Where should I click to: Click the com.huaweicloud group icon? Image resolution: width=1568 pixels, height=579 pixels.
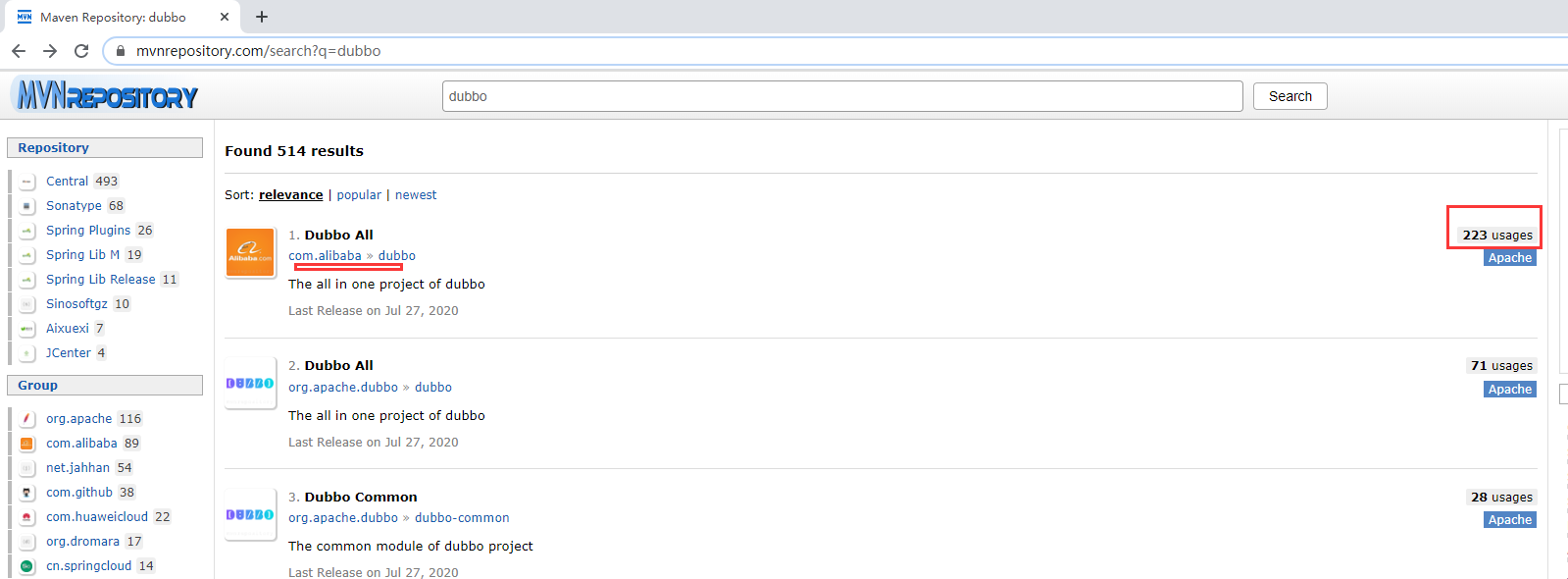coord(27,517)
